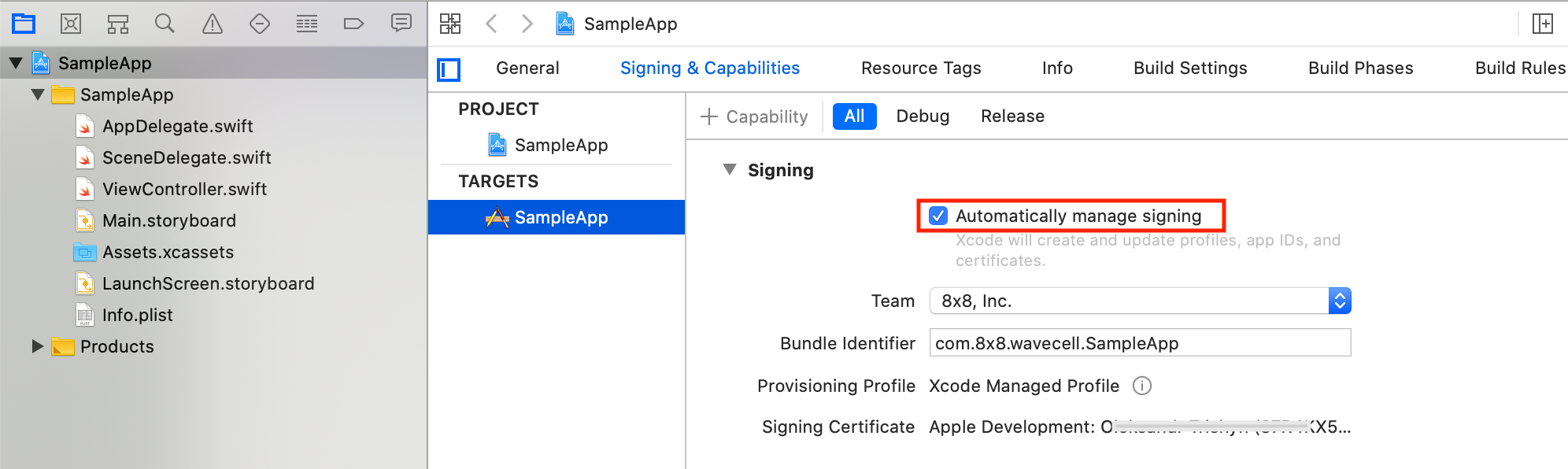Switch to the General tab
The height and width of the screenshot is (469, 1568).
click(527, 68)
